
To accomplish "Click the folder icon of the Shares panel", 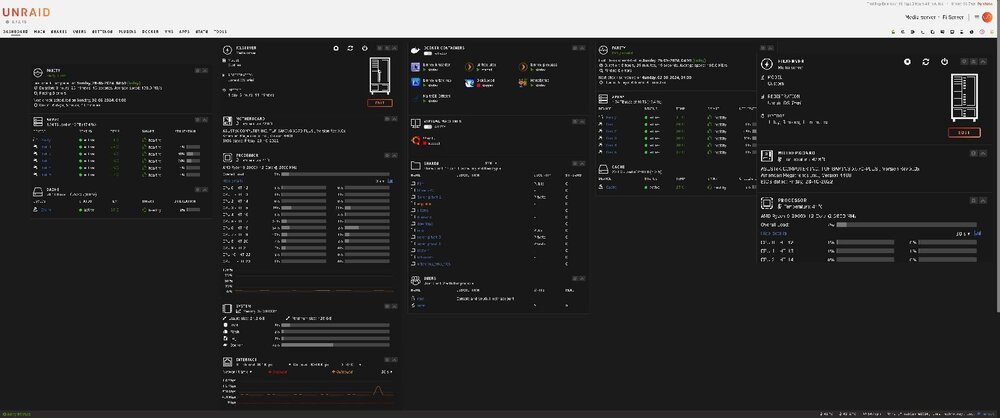I will tap(415, 165).
